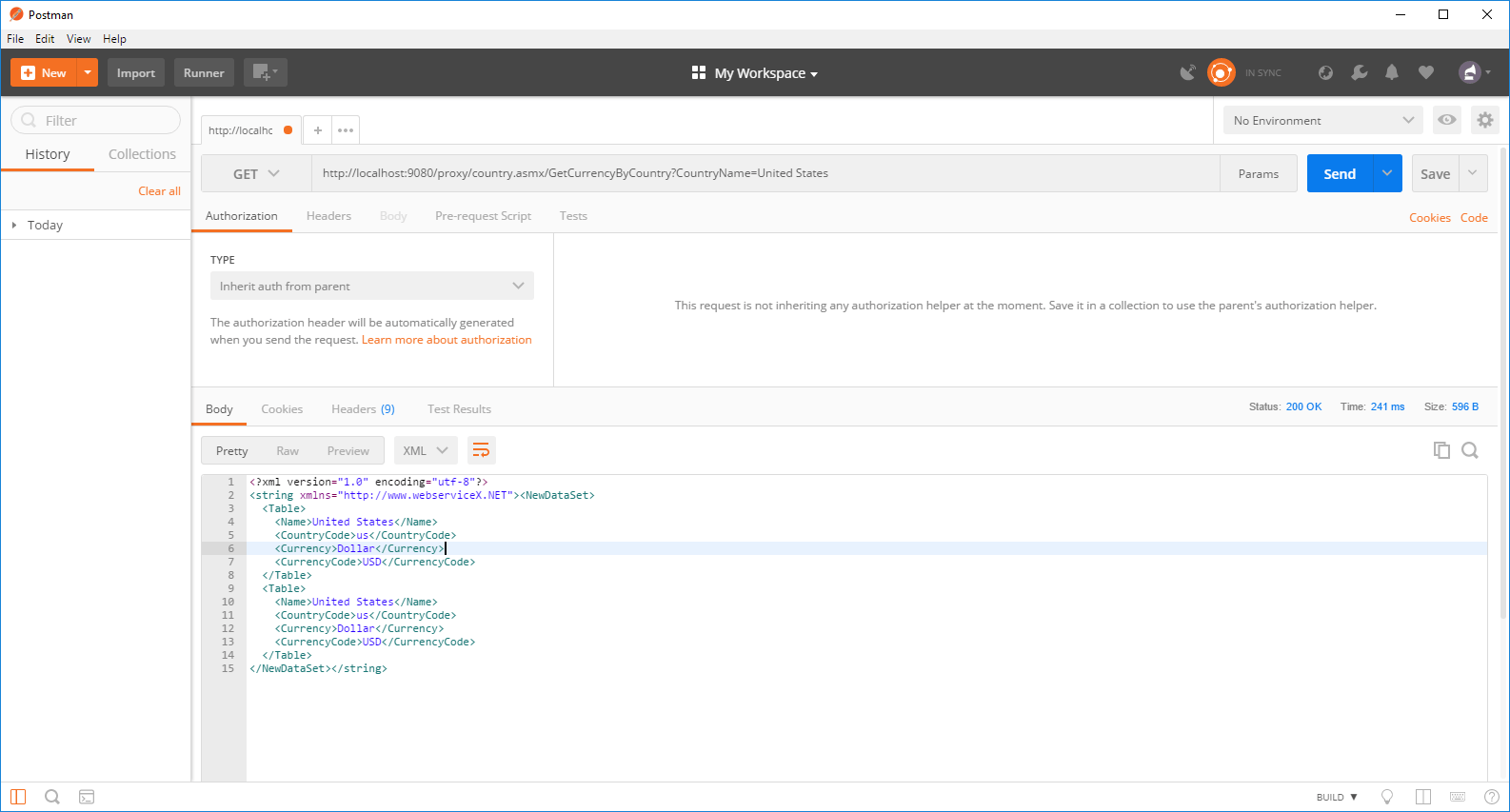The image size is (1510, 812).
Task: Open Learn more about authorization link
Action: [447, 340]
